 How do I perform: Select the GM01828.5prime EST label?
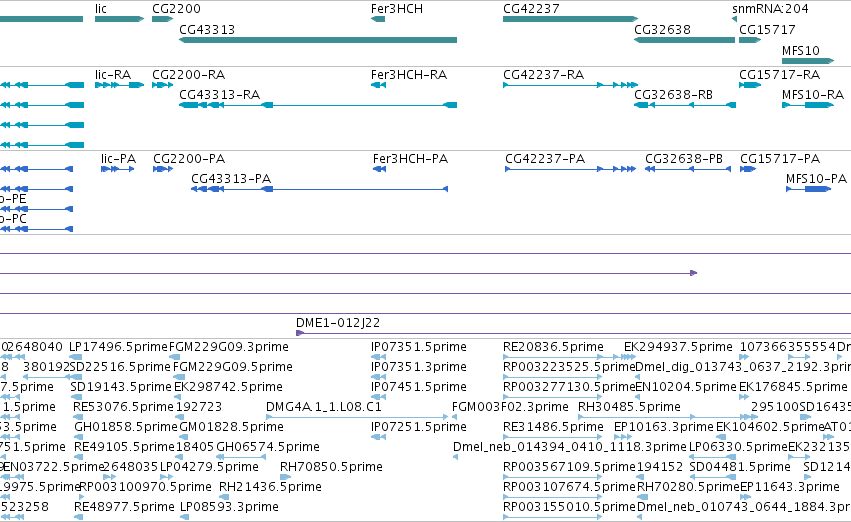231,426
